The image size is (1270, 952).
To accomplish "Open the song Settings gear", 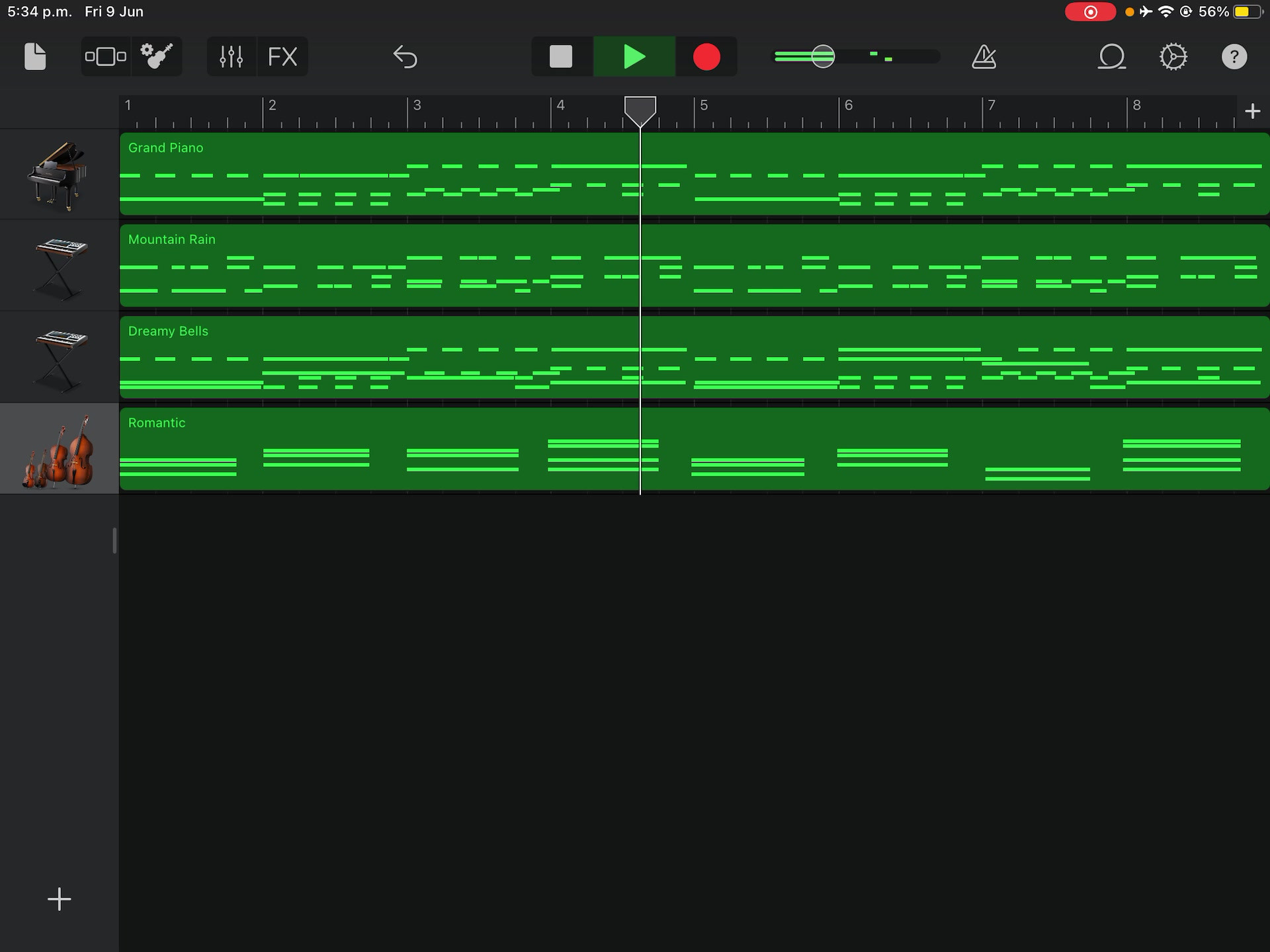I will 1173,57.
